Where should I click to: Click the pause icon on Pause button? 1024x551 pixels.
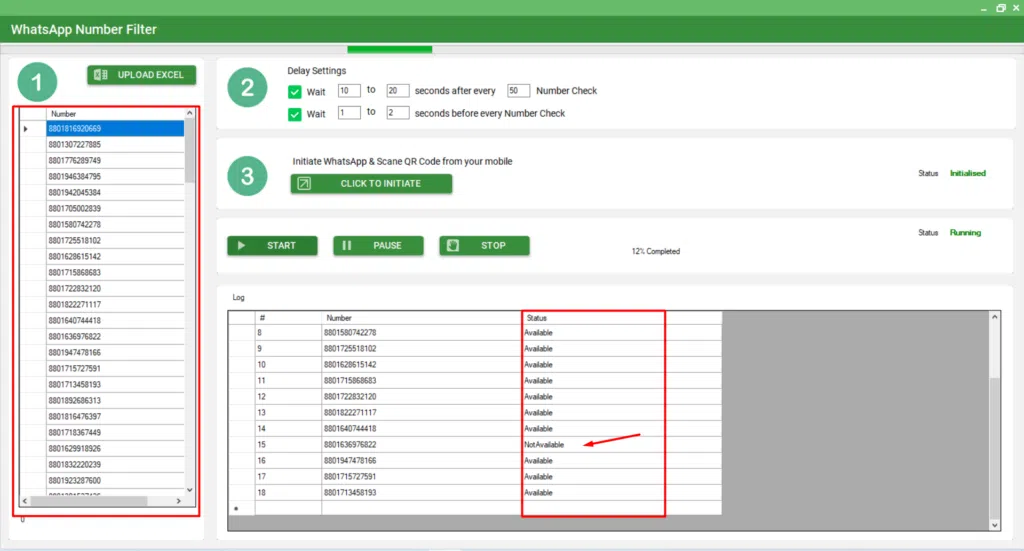(347, 245)
